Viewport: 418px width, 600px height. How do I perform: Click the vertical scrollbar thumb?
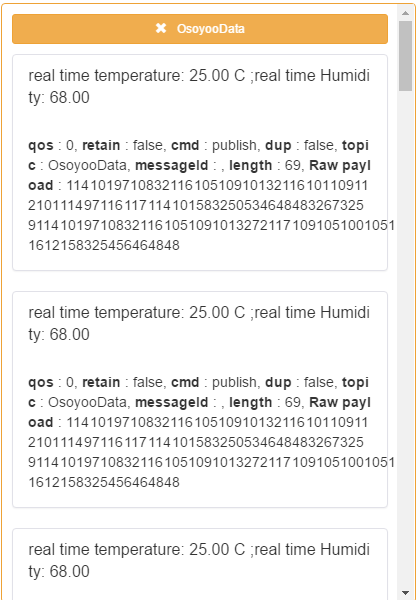pos(405,56)
